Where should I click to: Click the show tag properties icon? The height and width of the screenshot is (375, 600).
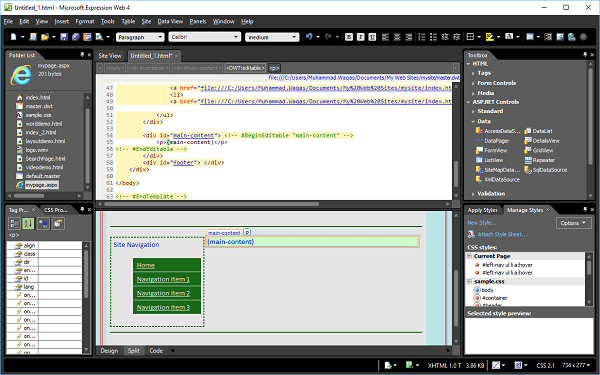[x=57, y=223]
